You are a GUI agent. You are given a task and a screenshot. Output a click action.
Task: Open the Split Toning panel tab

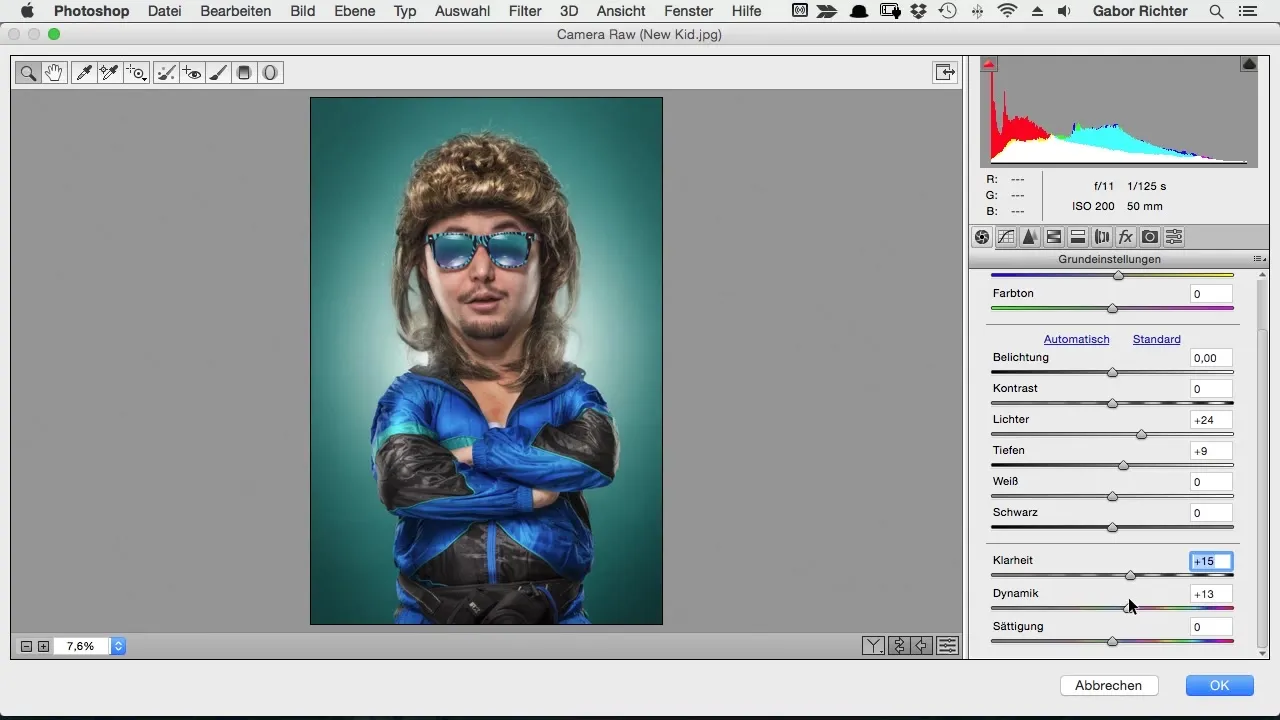[x=1078, y=237]
